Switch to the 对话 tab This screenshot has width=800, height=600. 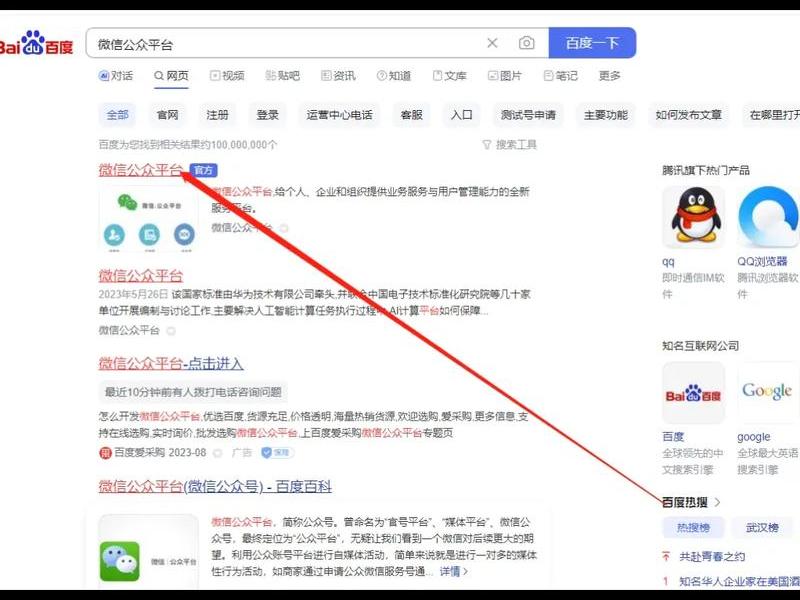pos(116,76)
